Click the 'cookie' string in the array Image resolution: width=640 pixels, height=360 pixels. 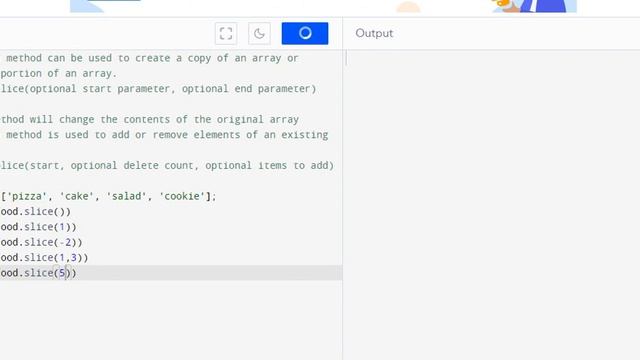point(182,196)
